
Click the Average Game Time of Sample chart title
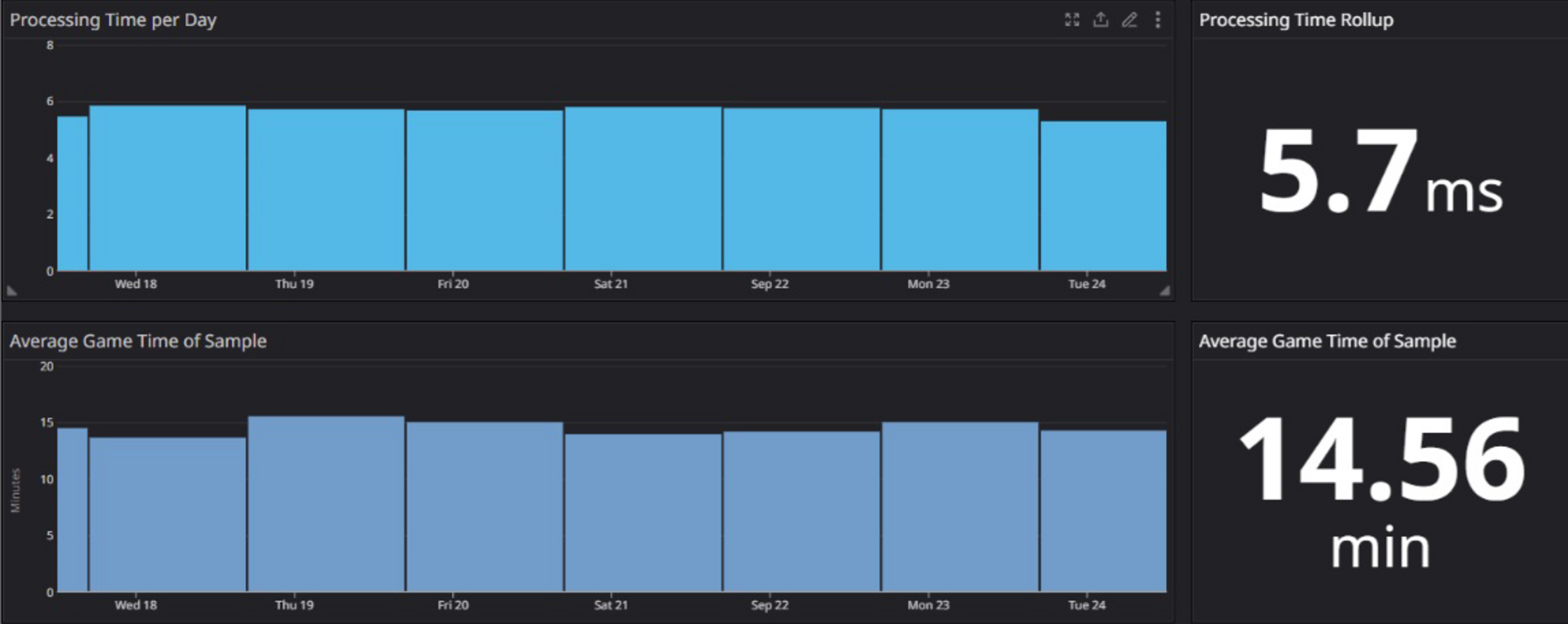pyautogui.click(x=138, y=341)
